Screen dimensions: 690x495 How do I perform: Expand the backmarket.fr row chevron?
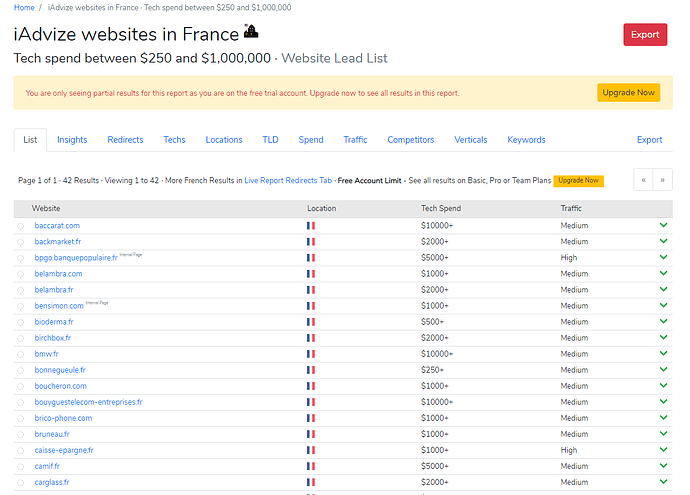664,241
